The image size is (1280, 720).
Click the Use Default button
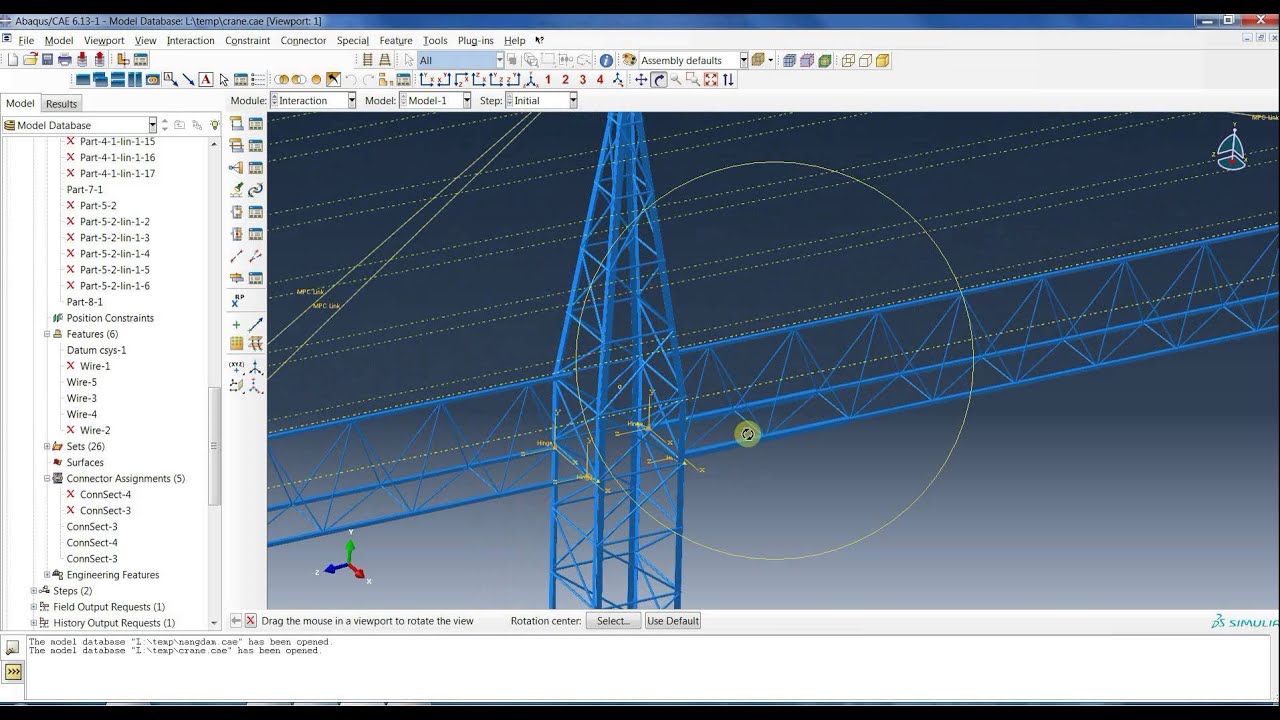pos(672,621)
